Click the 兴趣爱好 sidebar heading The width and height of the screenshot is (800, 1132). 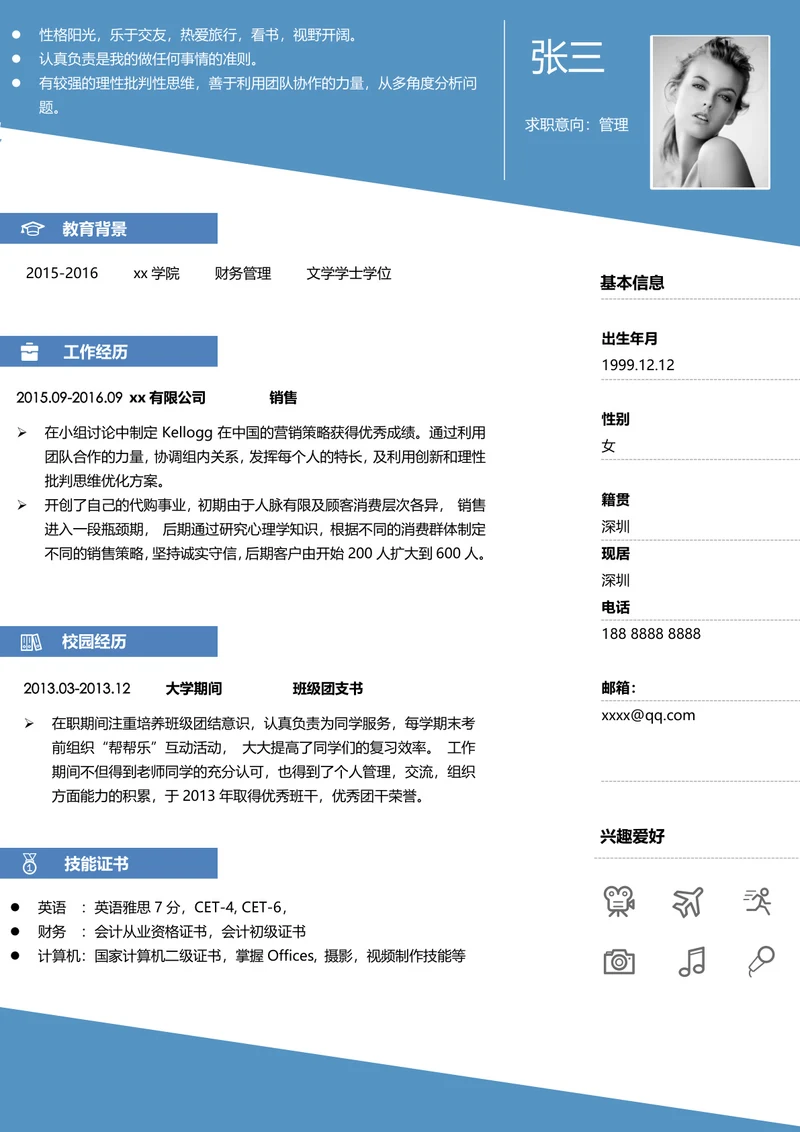click(x=632, y=836)
